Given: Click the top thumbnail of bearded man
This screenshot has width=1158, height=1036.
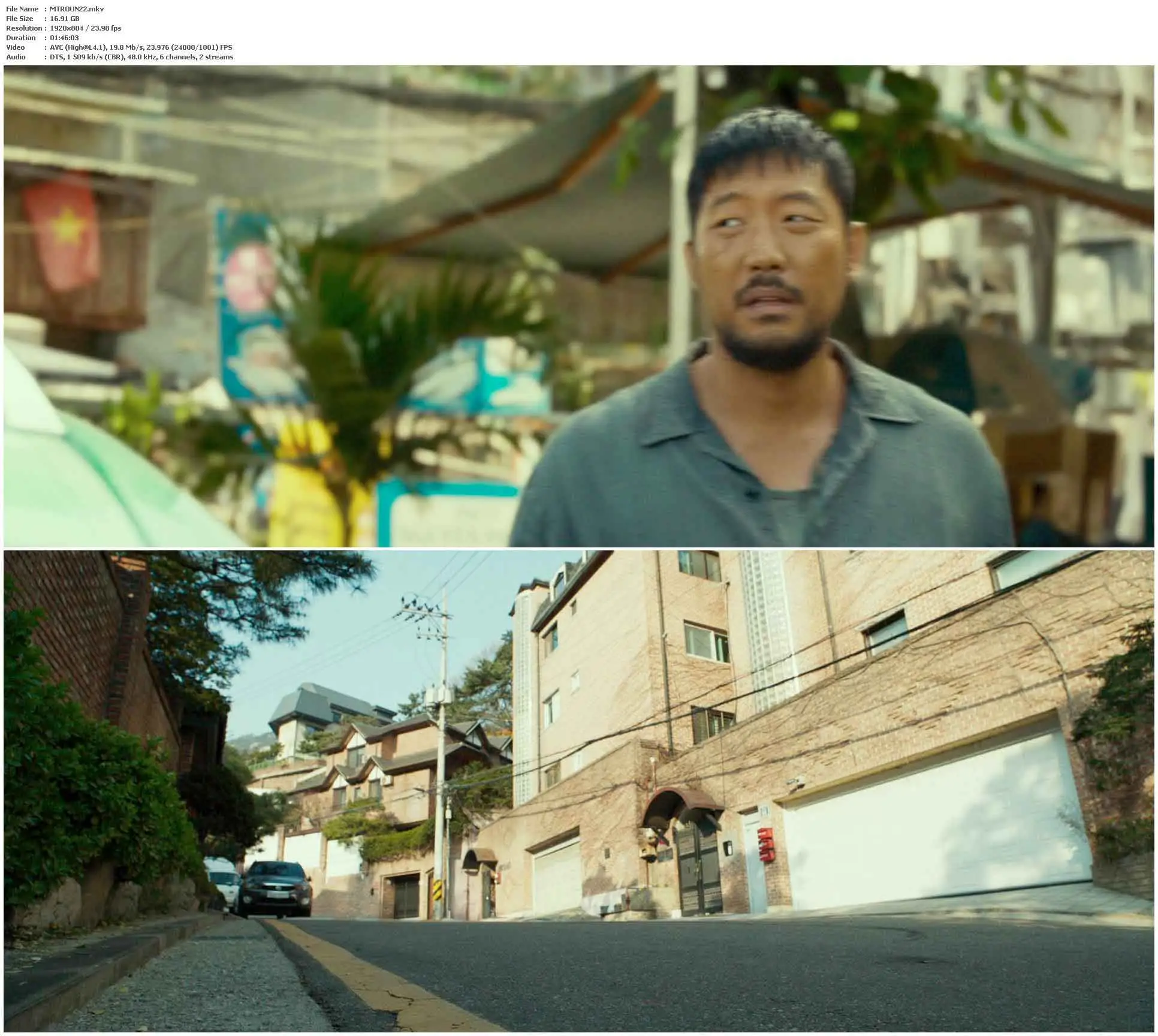Looking at the screenshot, I should (578, 306).
